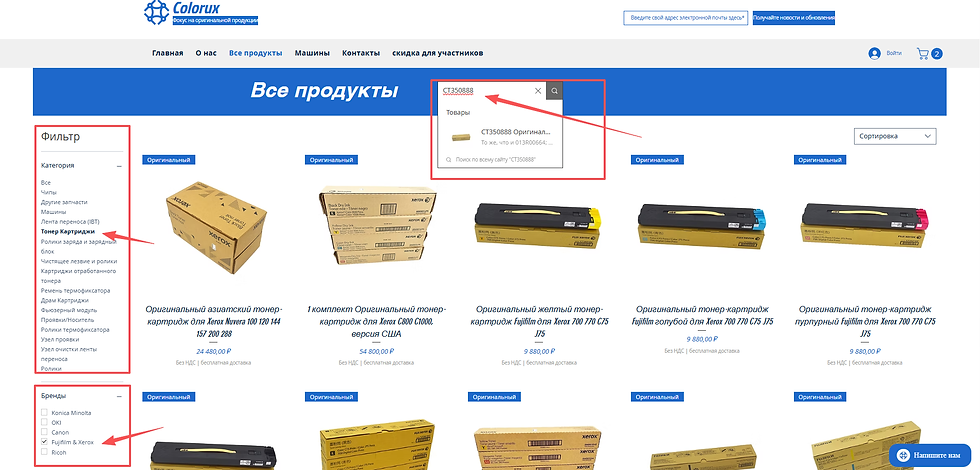Open the Контакты menu item

pyautogui.click(x=361, y=53)
